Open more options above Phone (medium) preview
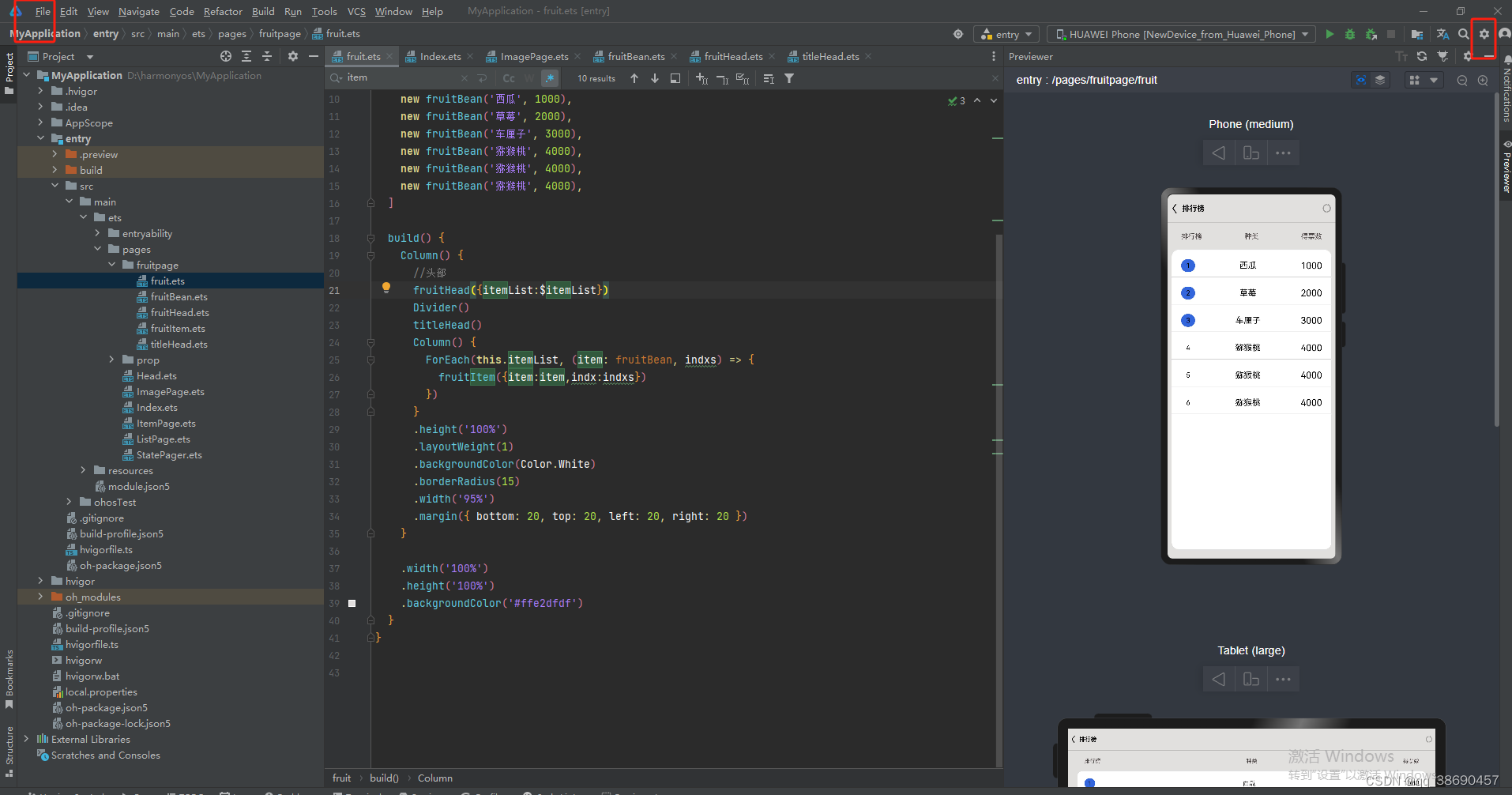 click(x=1283, y=153)
